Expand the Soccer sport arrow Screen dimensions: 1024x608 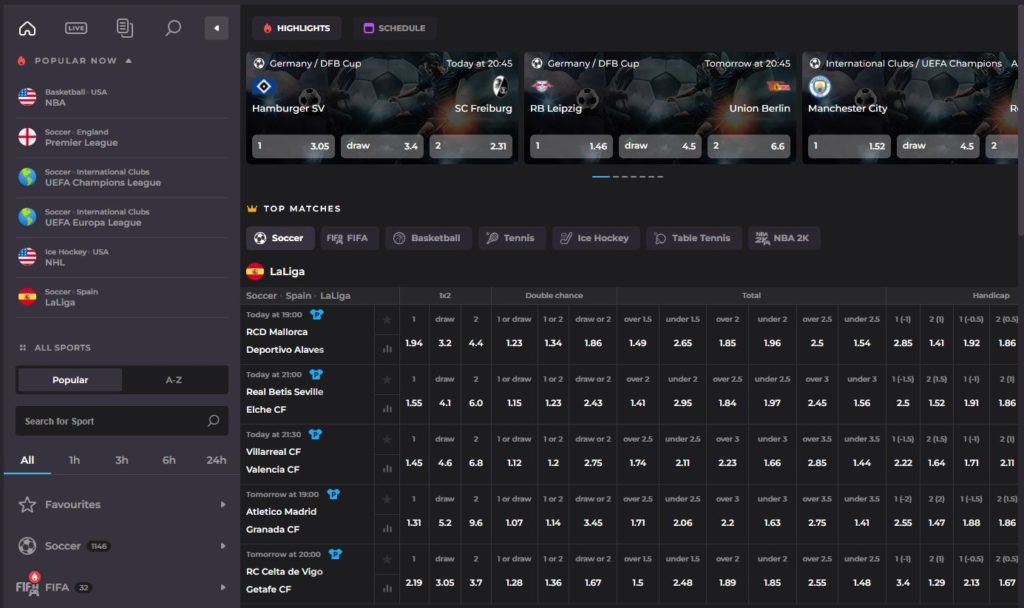click(x=223, y=545)
